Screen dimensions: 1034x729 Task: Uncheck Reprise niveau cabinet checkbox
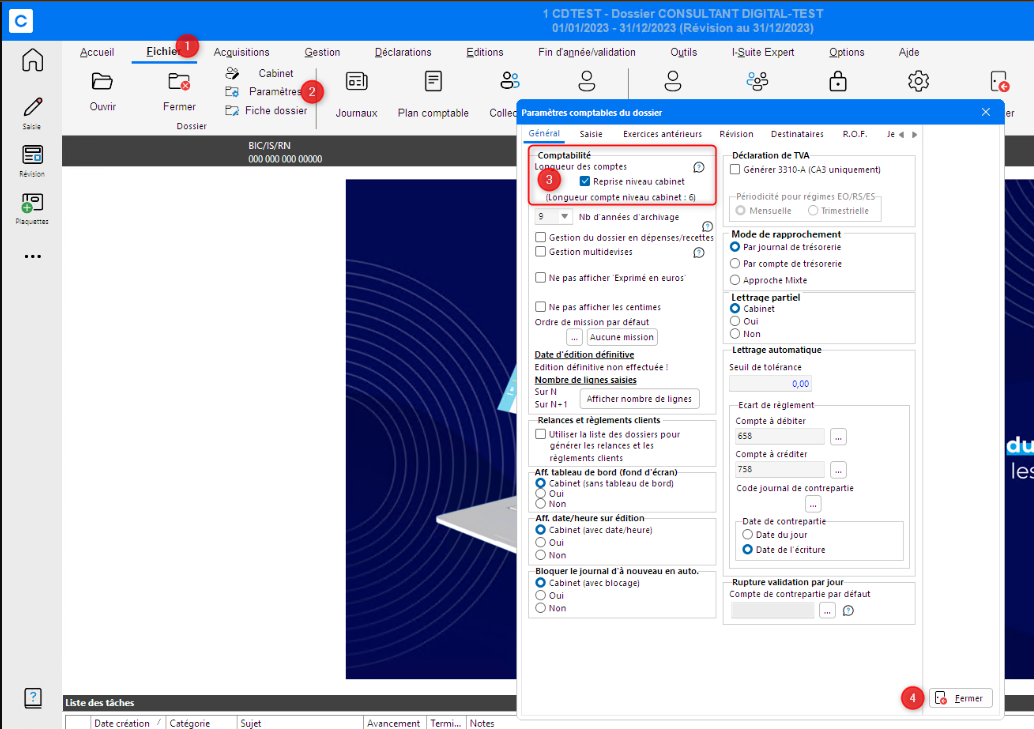point(585,182)
